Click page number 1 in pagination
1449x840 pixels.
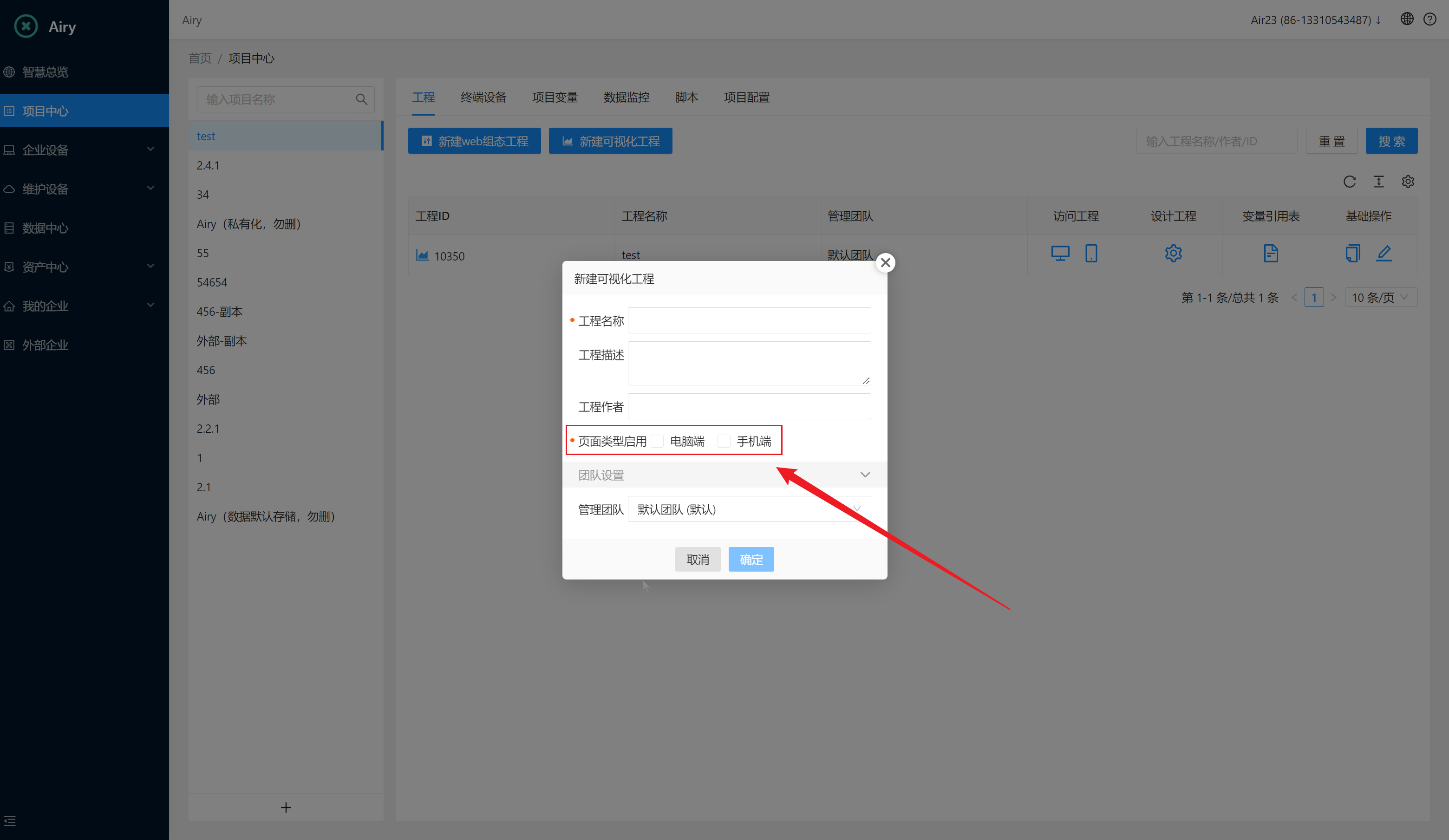pos(1314,297)
